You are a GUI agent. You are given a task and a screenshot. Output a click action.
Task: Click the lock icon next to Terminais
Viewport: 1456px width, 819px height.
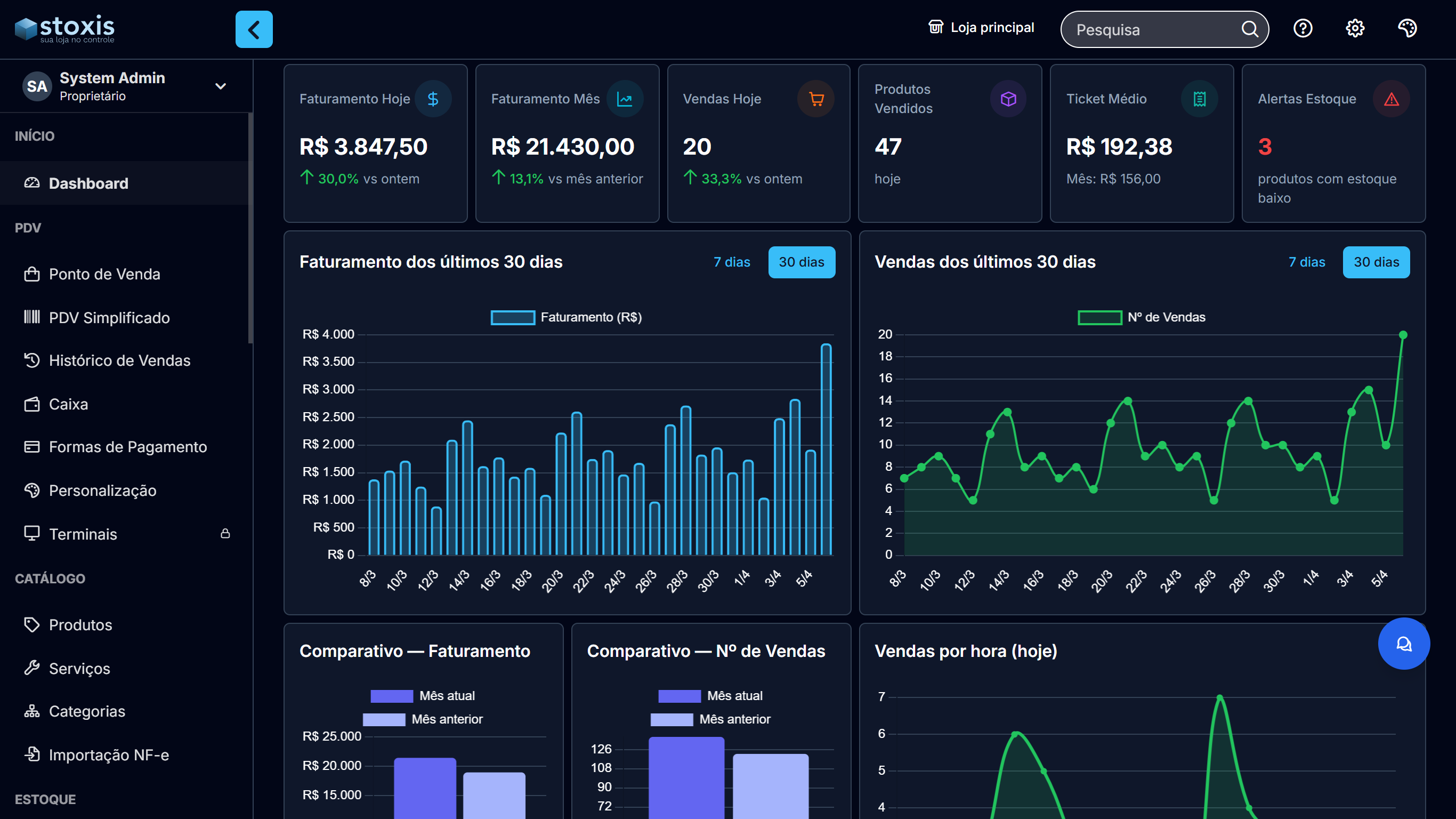225,533
